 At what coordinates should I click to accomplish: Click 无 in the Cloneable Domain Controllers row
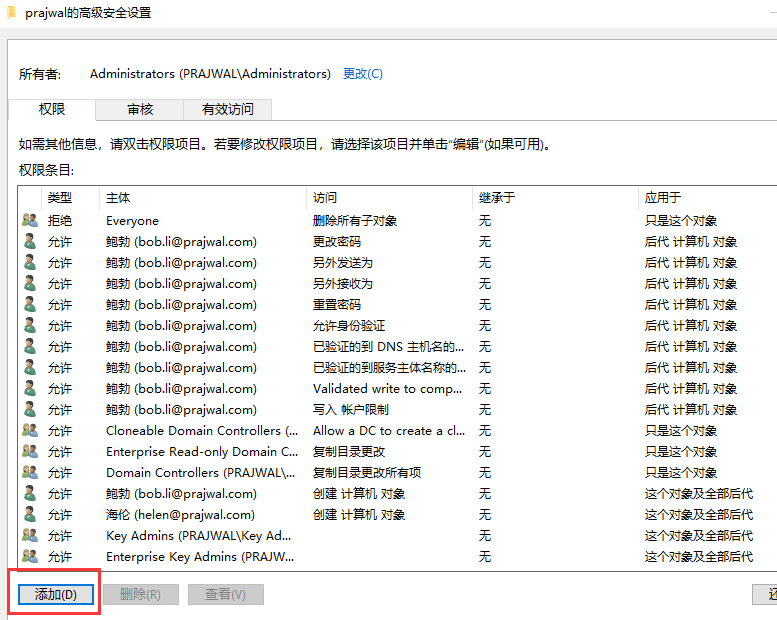pos(485,431)
